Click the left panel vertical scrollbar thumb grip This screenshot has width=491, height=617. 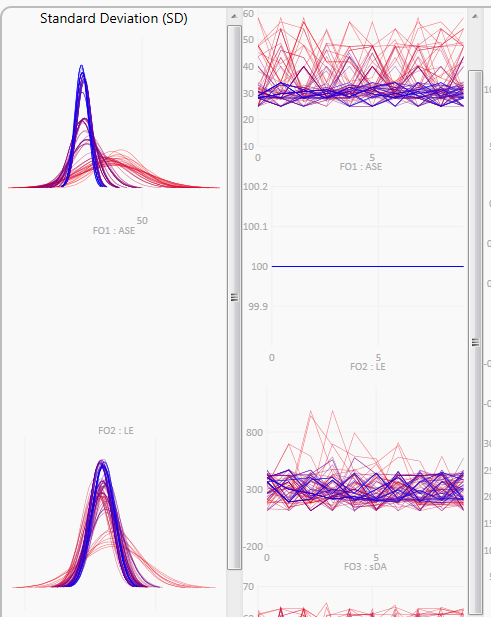coord(234,297)
